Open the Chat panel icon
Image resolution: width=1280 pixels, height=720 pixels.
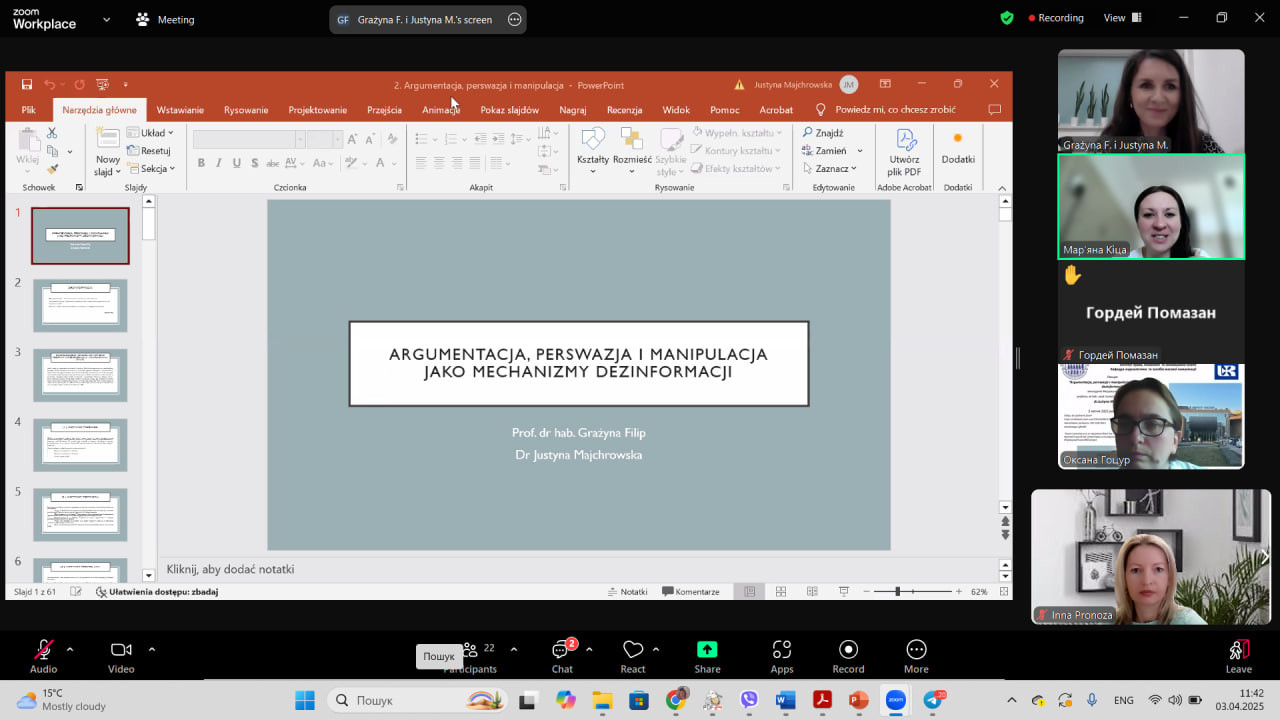click(562, 651)
